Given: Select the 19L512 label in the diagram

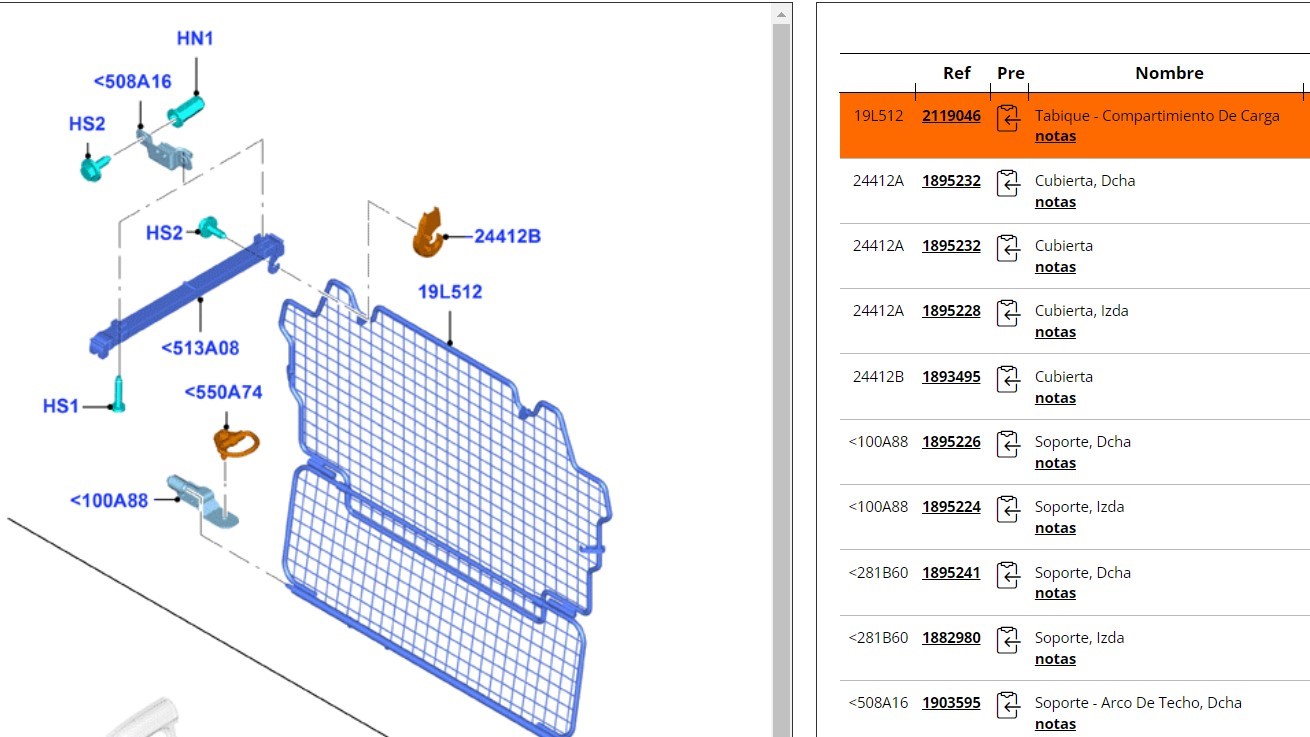Looking at the screenshot, I should (x=450, y=292).
